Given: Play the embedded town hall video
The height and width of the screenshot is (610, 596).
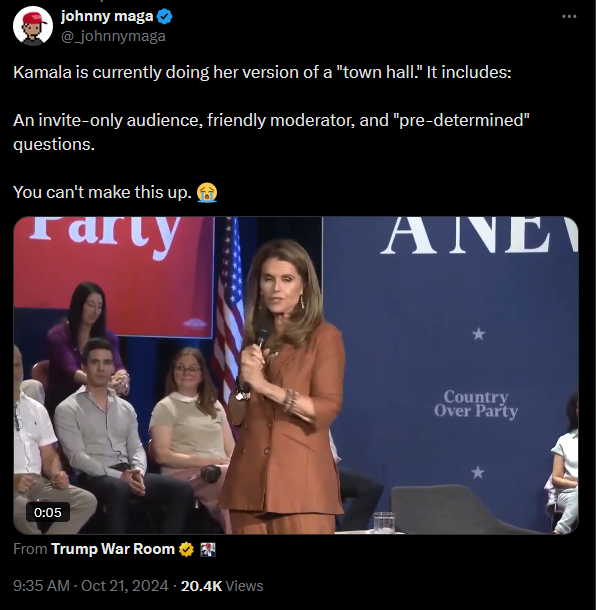Looking at the screenshot, I should click(296, 375).
